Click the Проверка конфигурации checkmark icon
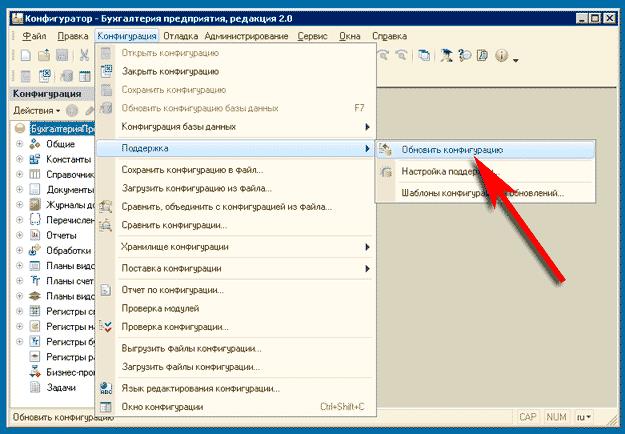 (x=109, y=327)
